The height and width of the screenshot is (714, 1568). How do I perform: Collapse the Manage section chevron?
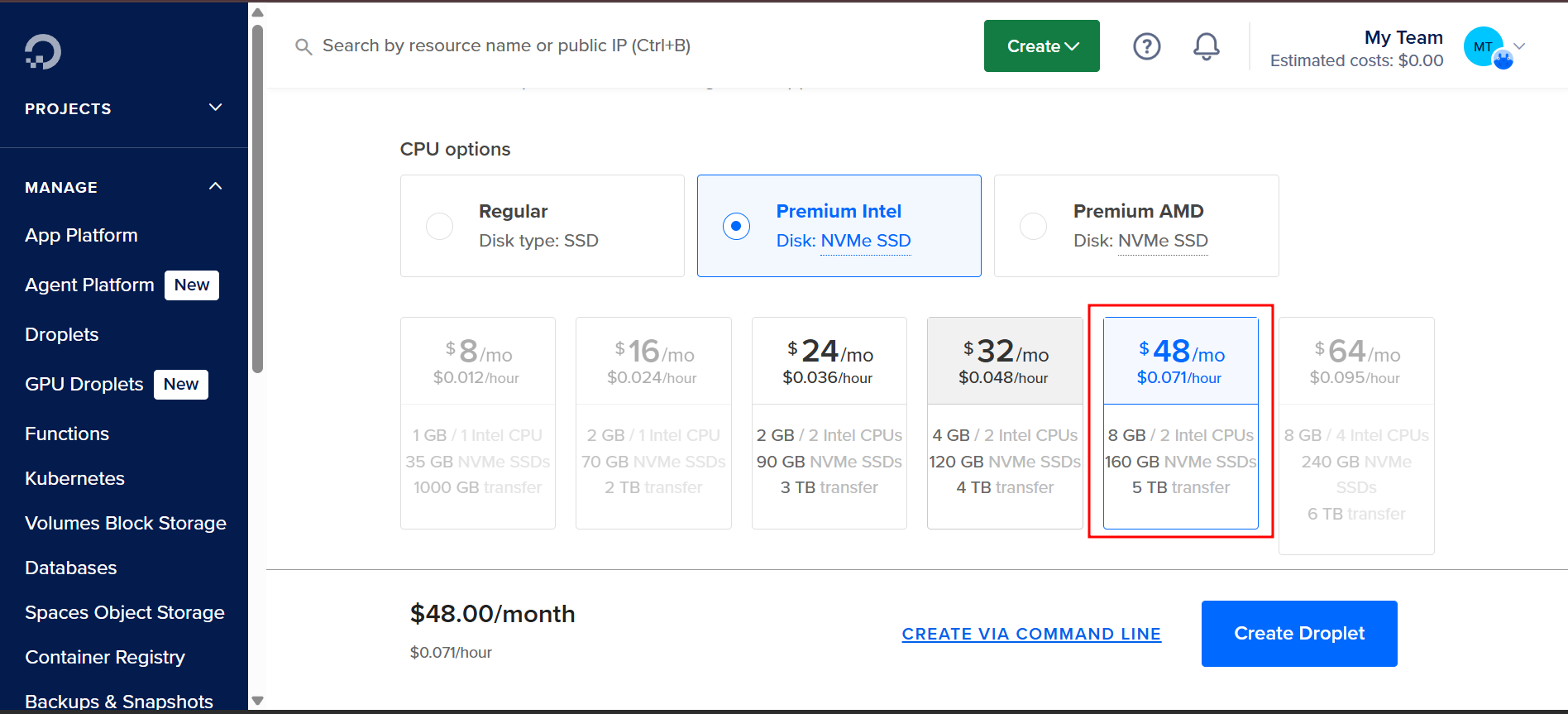[x=216, y=187]
